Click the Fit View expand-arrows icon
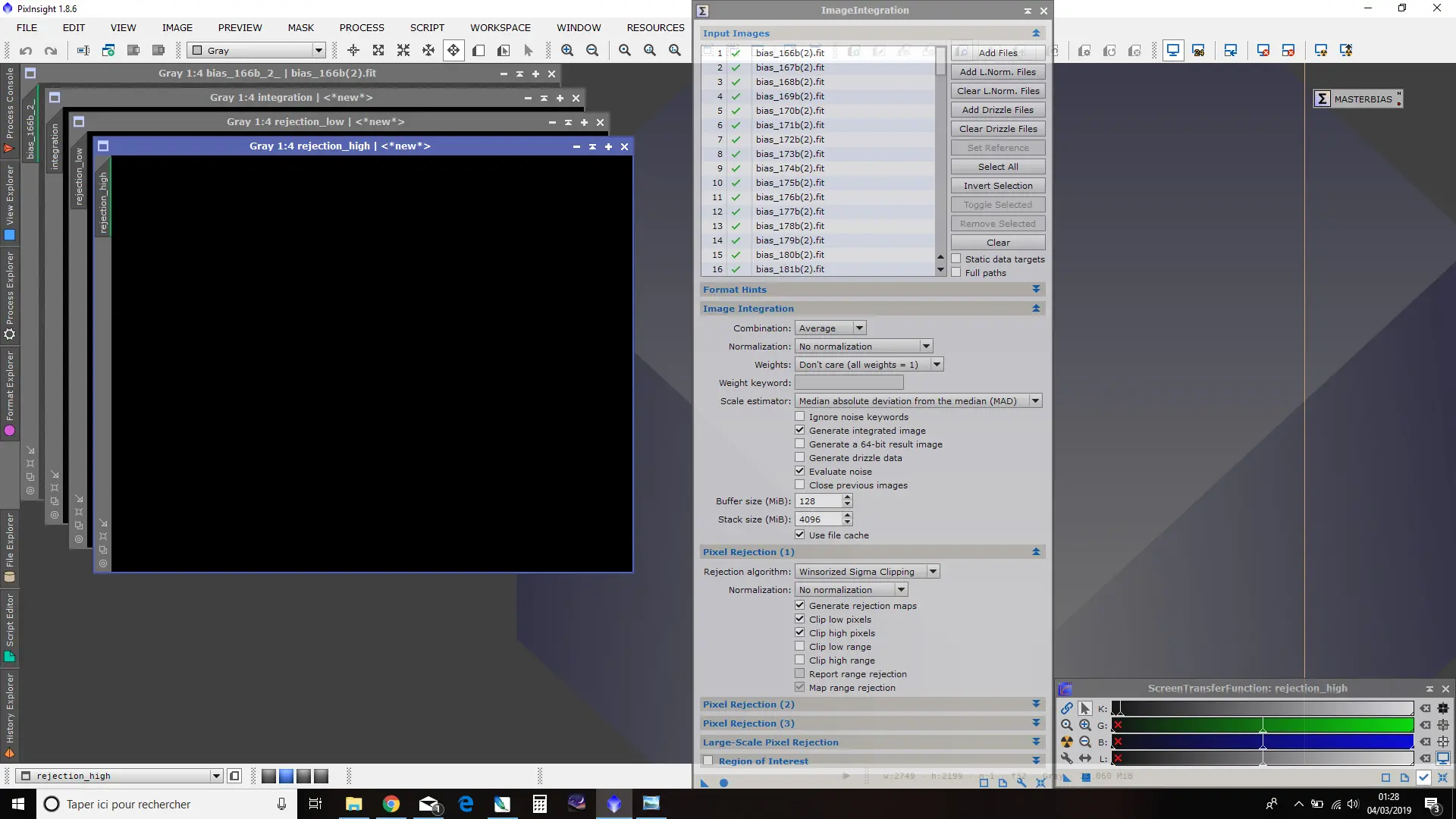The height and width of the screenshot is (819, 1456). tap(378, 51)
